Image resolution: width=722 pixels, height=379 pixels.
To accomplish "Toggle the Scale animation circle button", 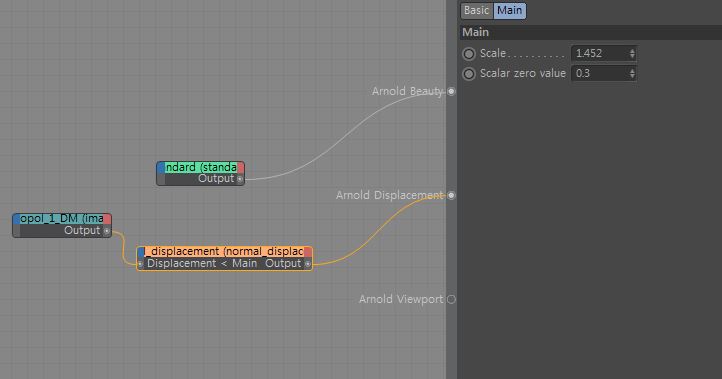I will (x=469, y=54).
